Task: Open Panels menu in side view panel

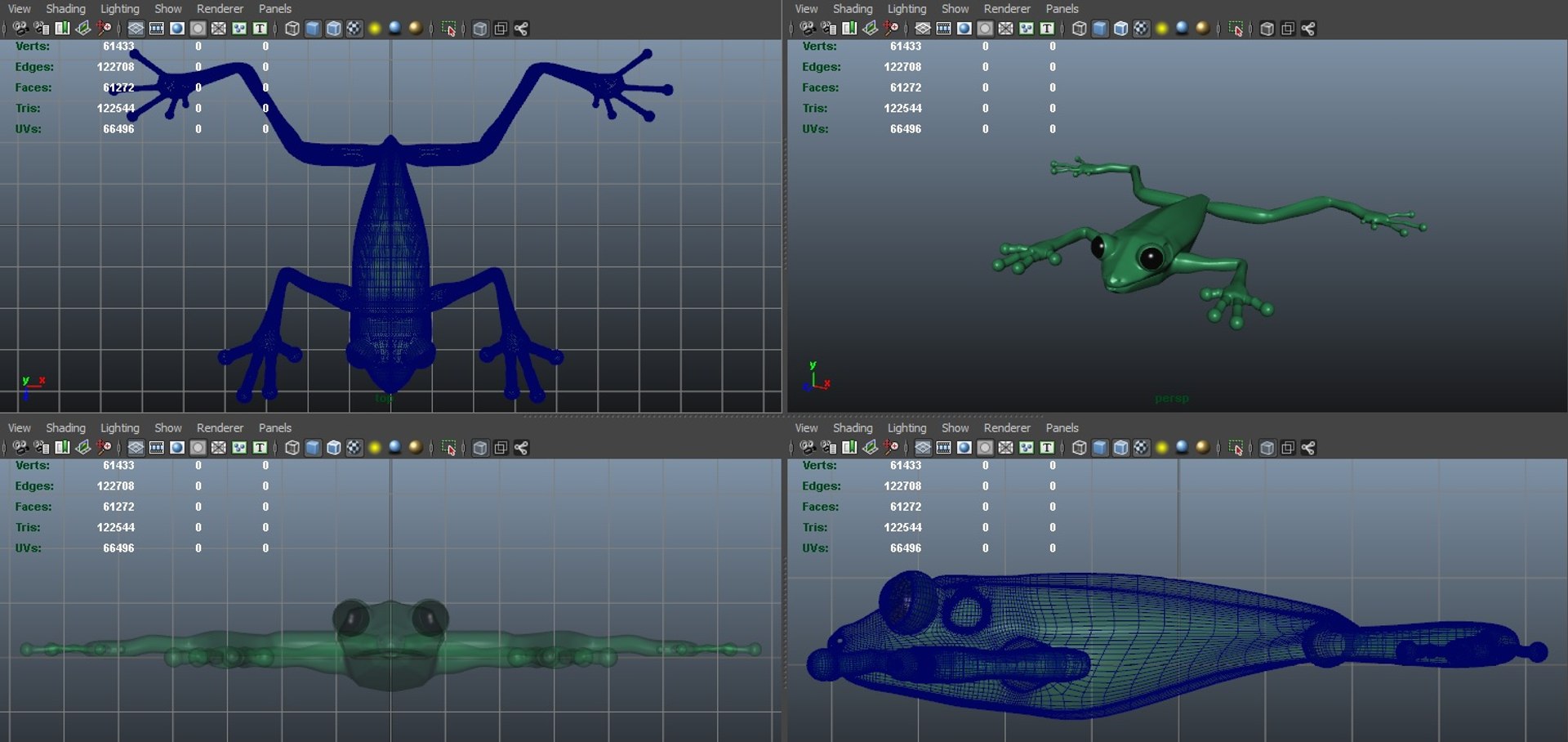Action: [x=1062, y=428]
